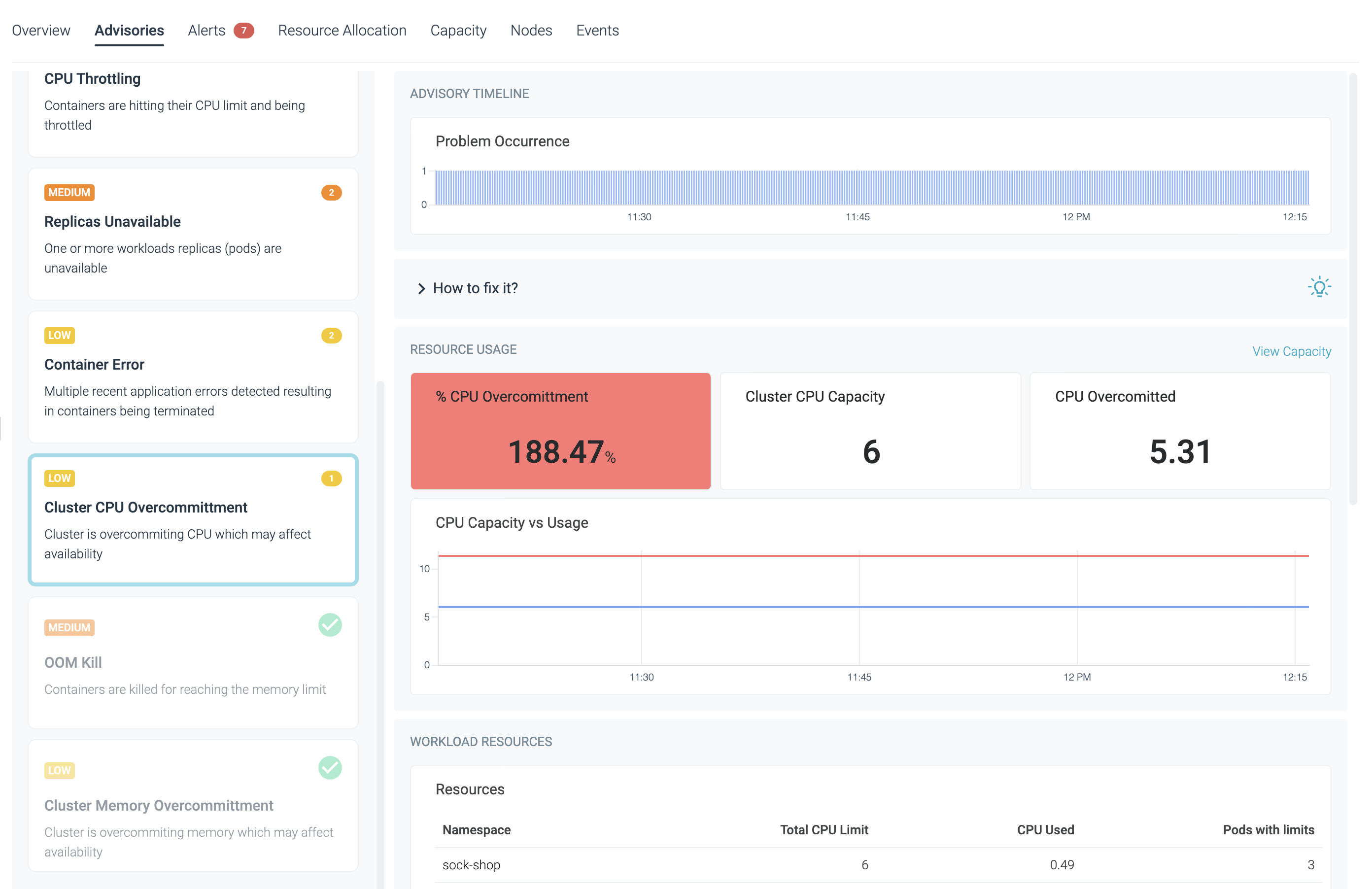Click the count badge on Container Error
This screenshot has height=889, width=1372.
tap(331, 336)
